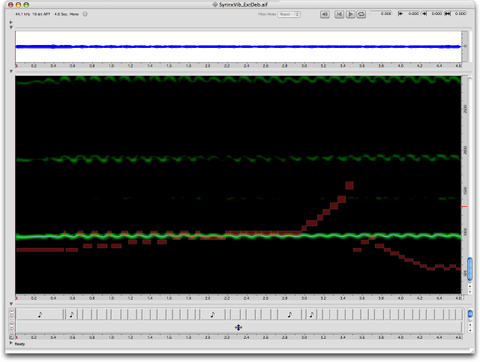Select the first music note segment
480x362 pixels.
tap(40, 314)
